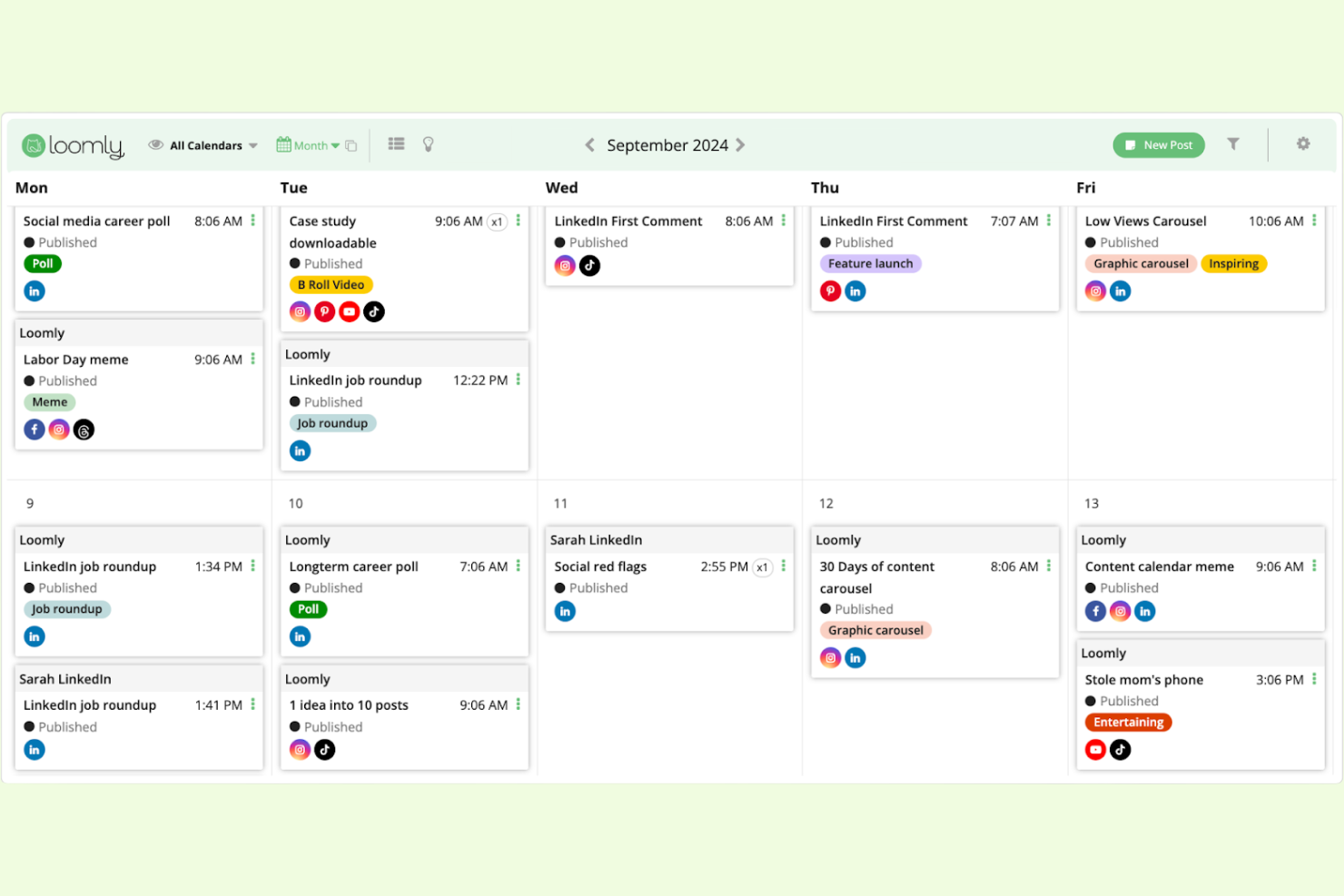The image size is (1344, 896).
Task: Open the list view icon
Action: point(395,144)
